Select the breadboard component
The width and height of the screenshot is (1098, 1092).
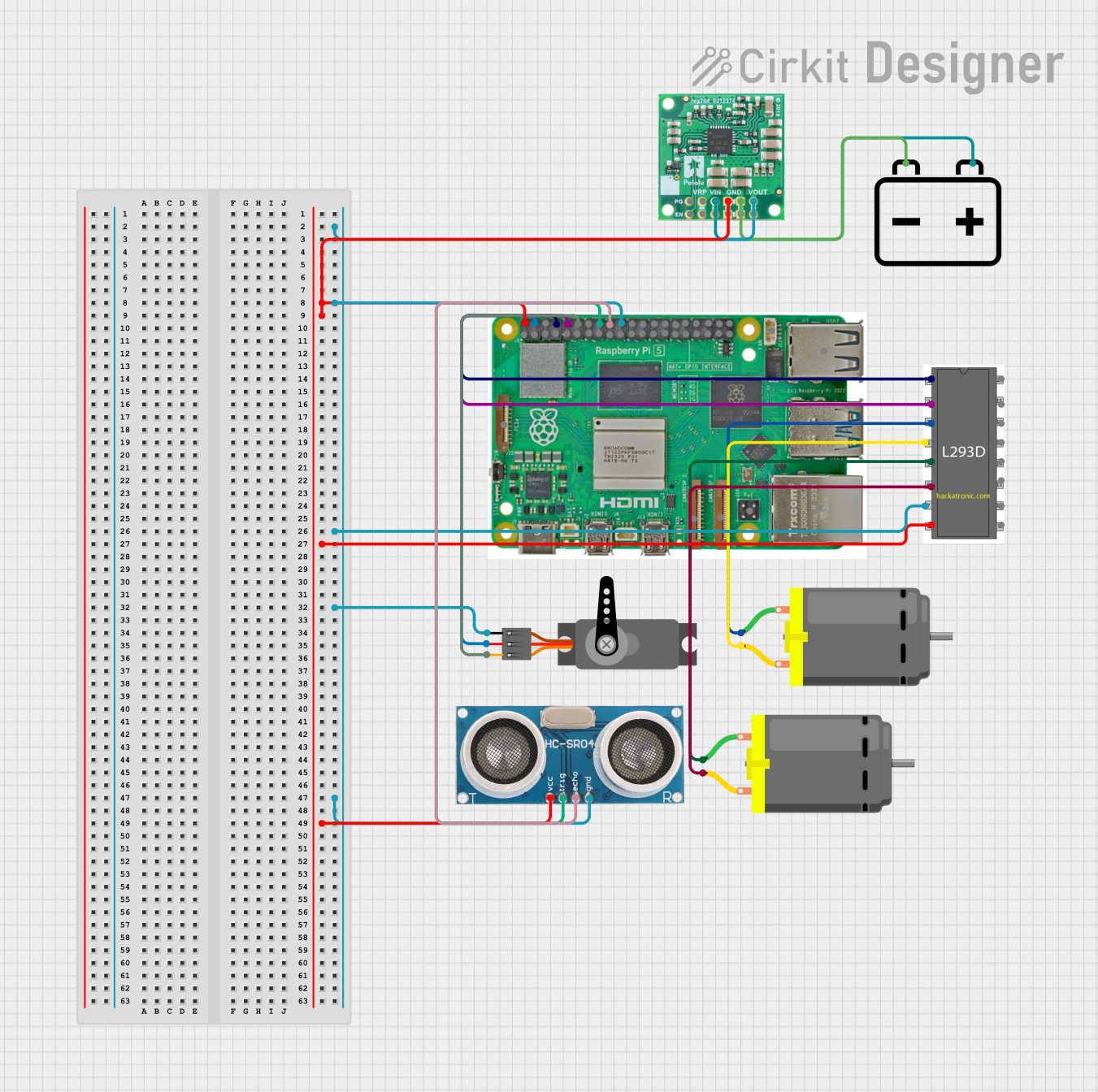coord(214,607)
